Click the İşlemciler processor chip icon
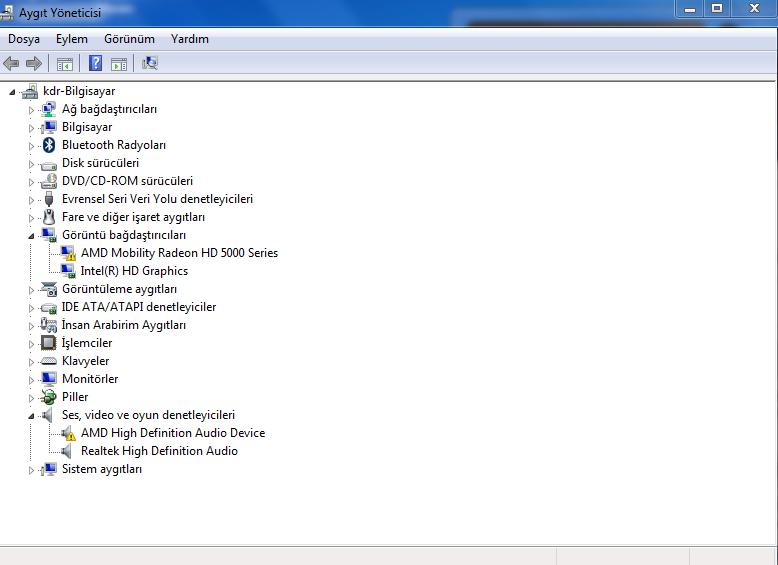Image resolution: width=778 pixels, height=565 pixels. point(49,343)
